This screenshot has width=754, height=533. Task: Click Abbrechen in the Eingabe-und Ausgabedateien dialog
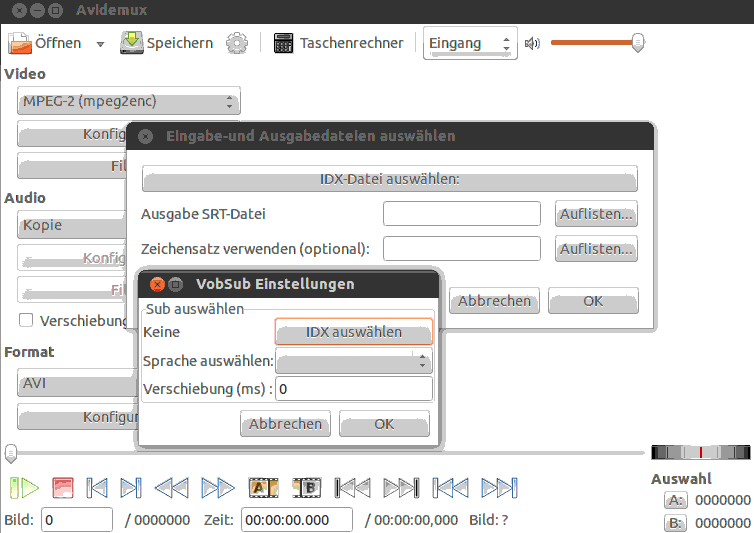click(x=494, y=301)
